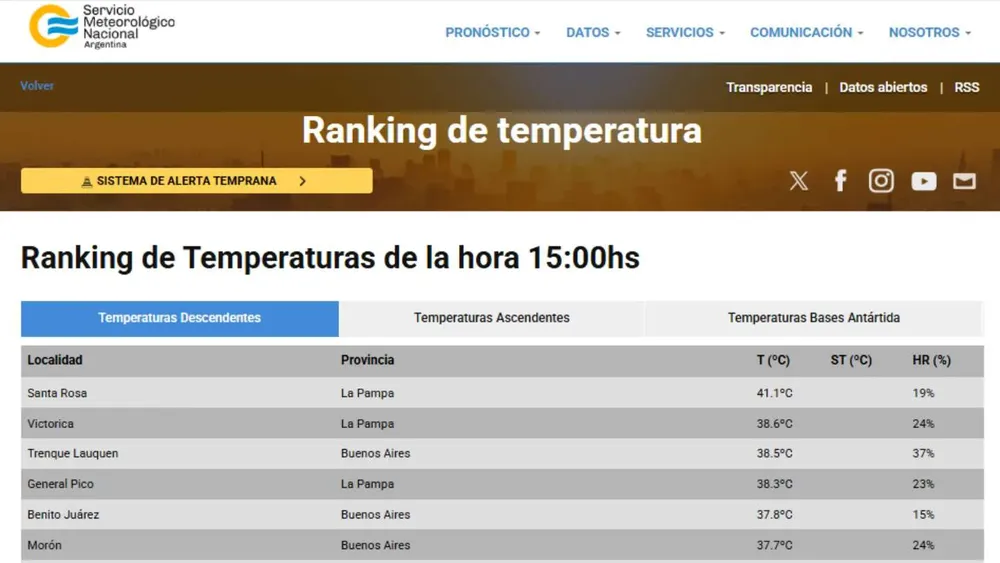Click the 19% humidity value
The height and width of the screenshot is (563, 1000).
pyautogui.click(x=923, y=393)
